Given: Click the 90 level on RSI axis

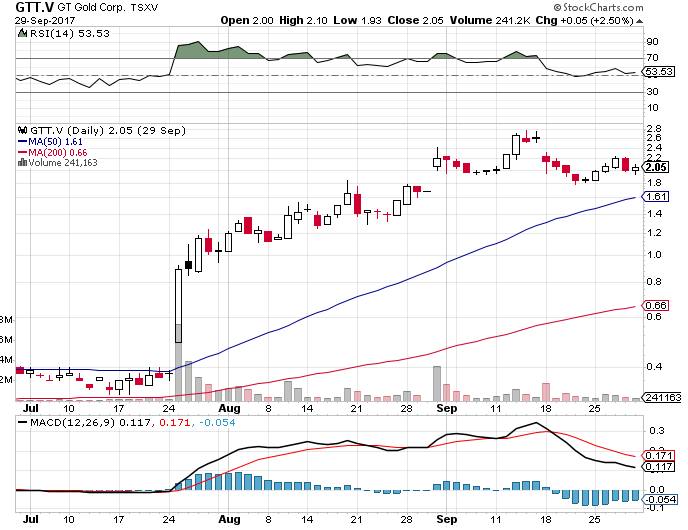Looking at the screenshot, I should tap(652, 42).
